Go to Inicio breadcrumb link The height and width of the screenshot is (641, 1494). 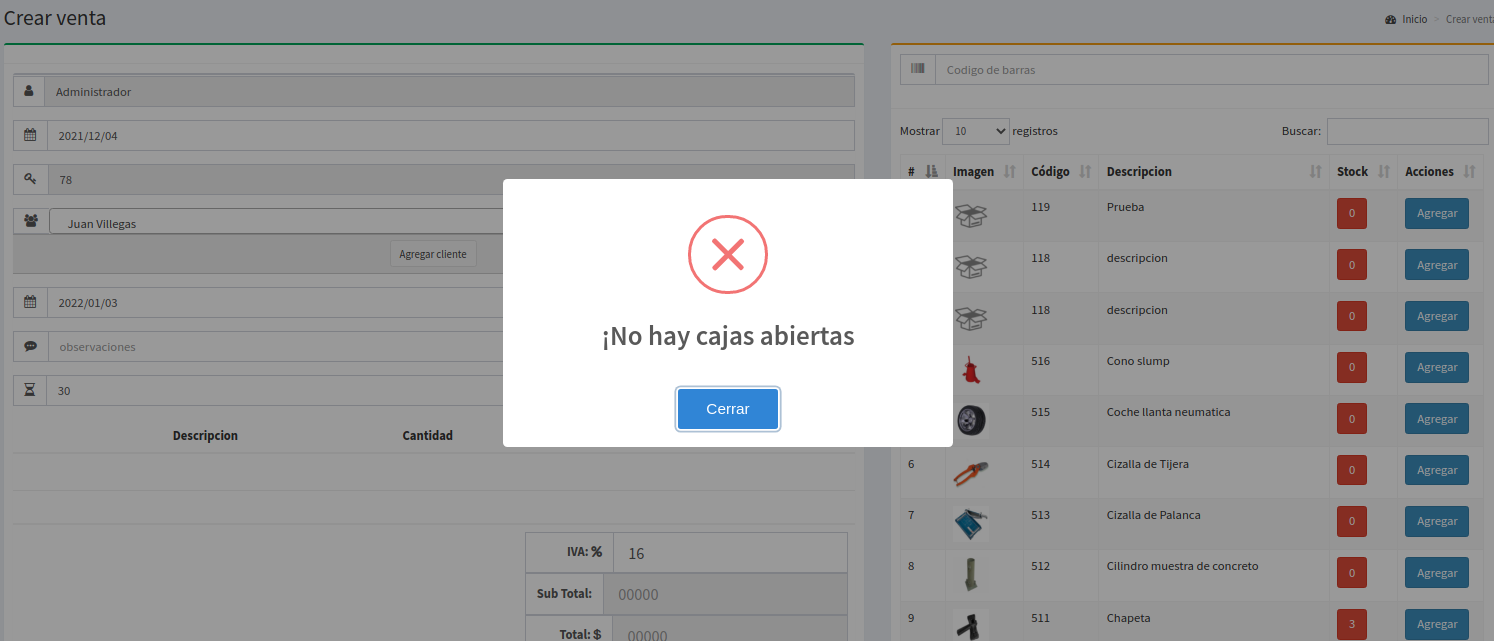click(x=1414, y=19)
